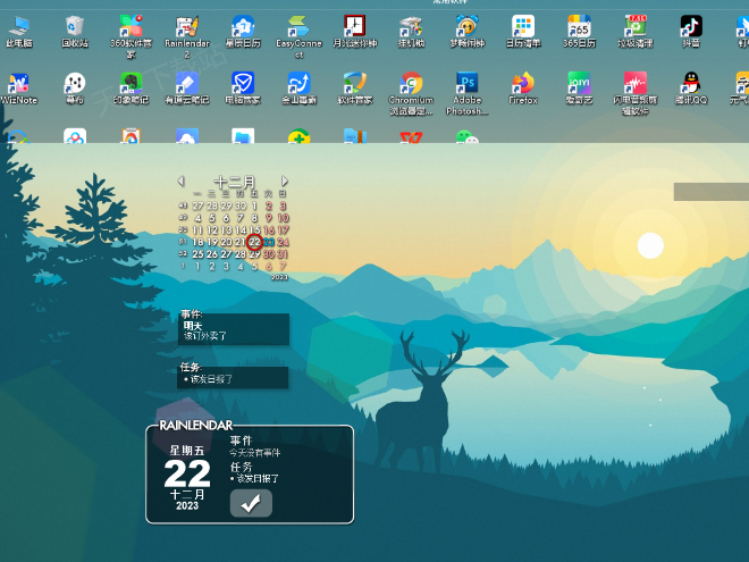
Task: Select date 31 in the calendar
Action: point(283,254)
